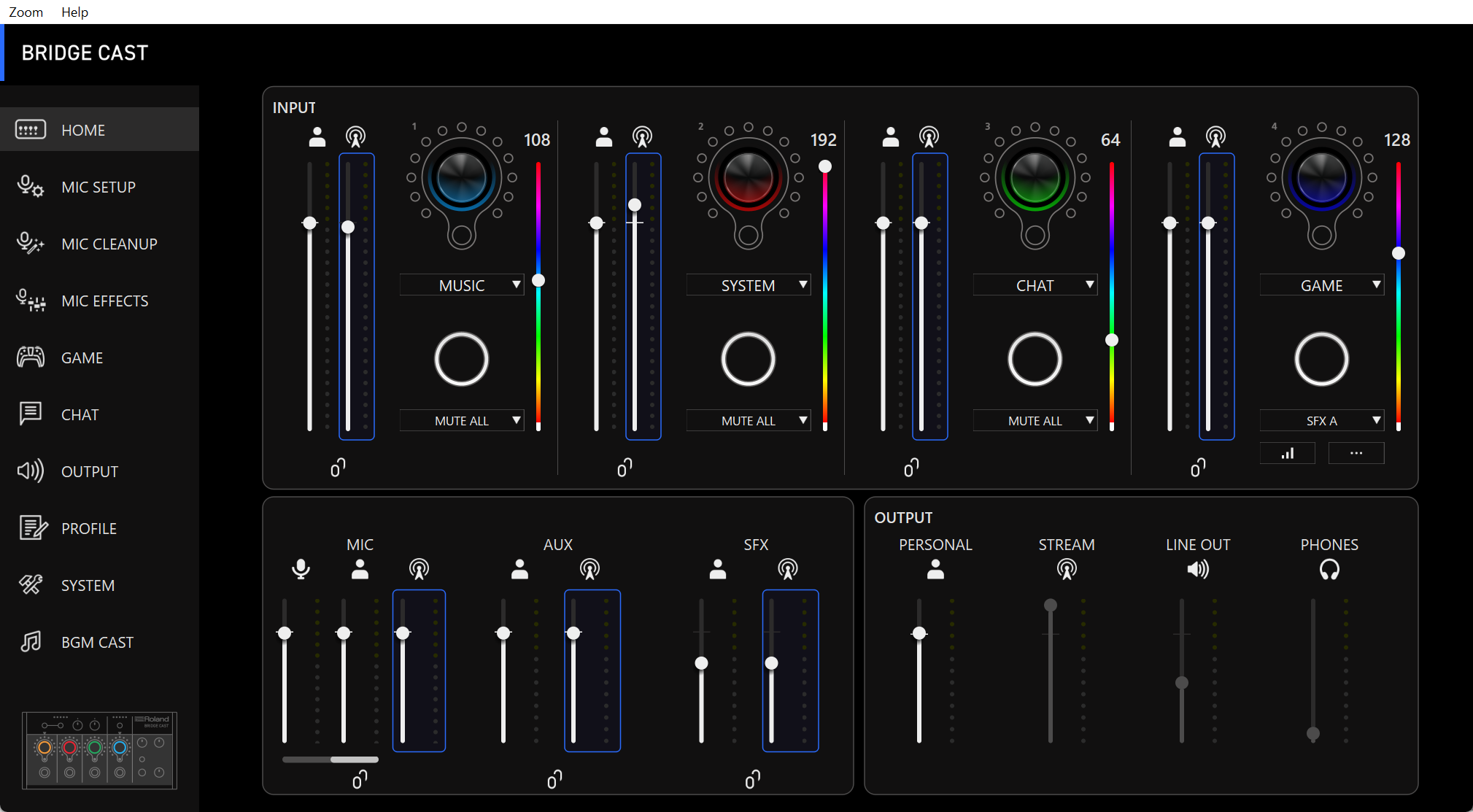Click the AUX stream mix broadcast icon
The image size is (1473, 812).
(x=589, y=569)
